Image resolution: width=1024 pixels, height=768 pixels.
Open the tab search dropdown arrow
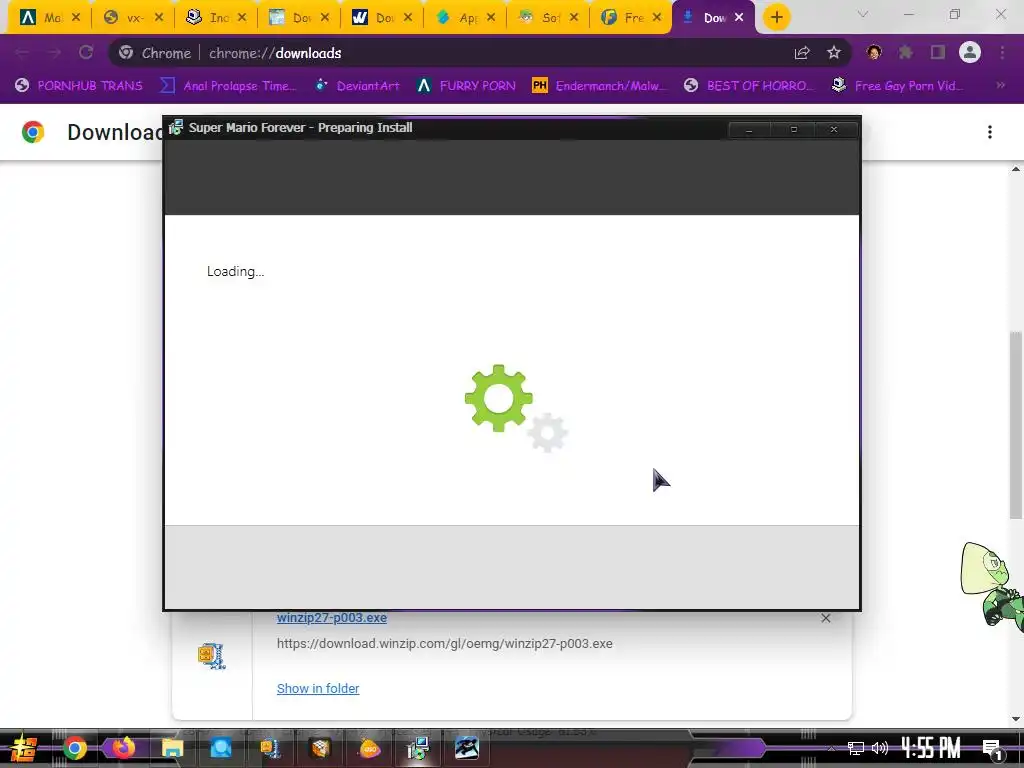pos(863,14)
